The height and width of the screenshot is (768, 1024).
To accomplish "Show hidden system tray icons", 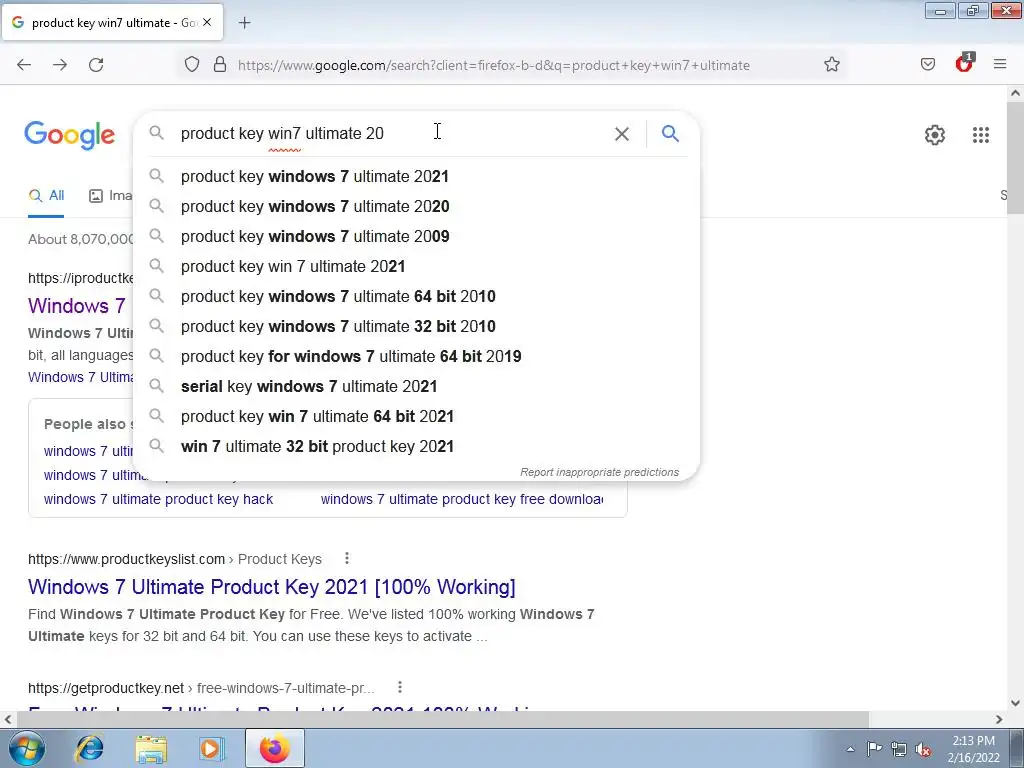I will coord(850,749).
